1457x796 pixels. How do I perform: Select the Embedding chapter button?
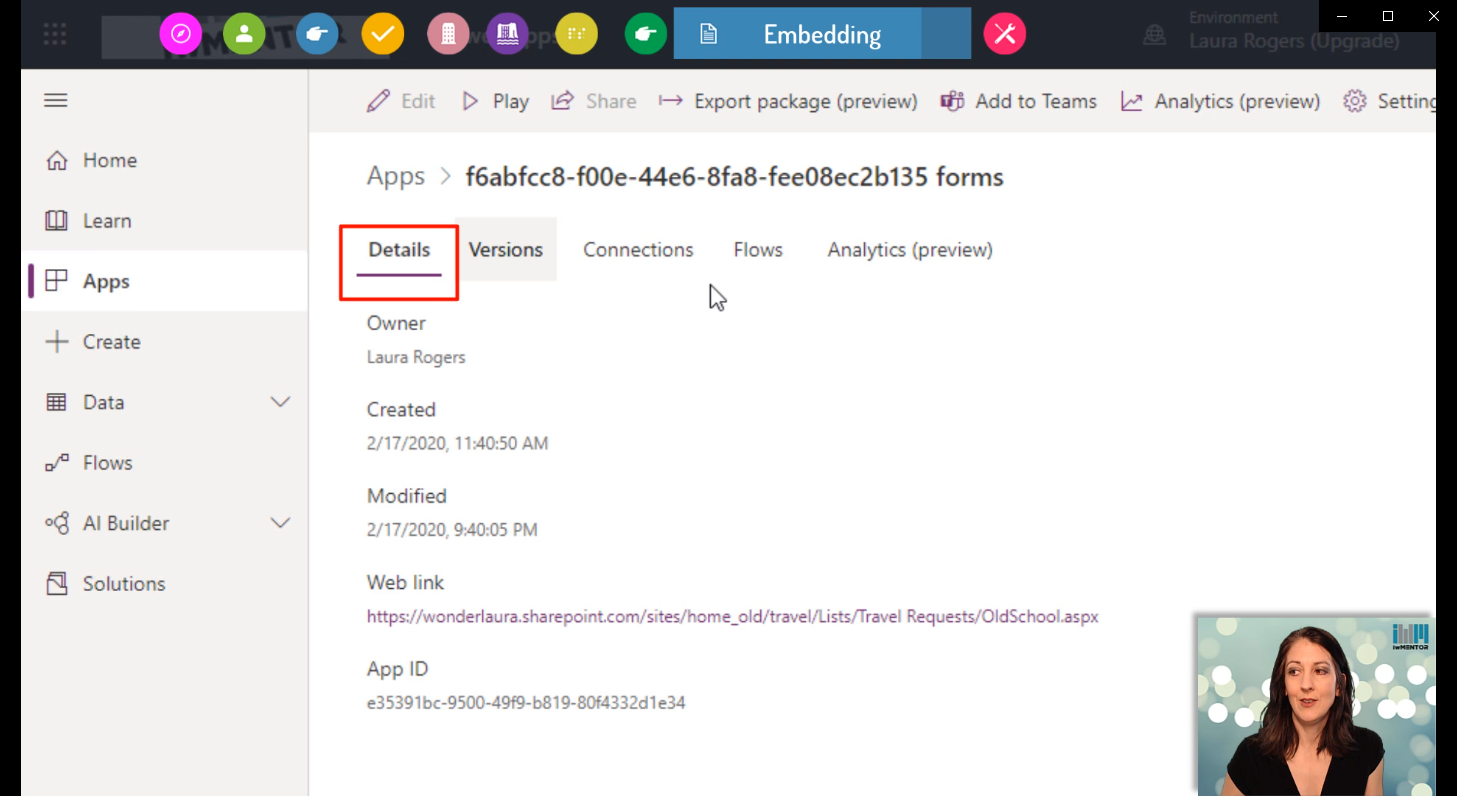coord(822,34)
